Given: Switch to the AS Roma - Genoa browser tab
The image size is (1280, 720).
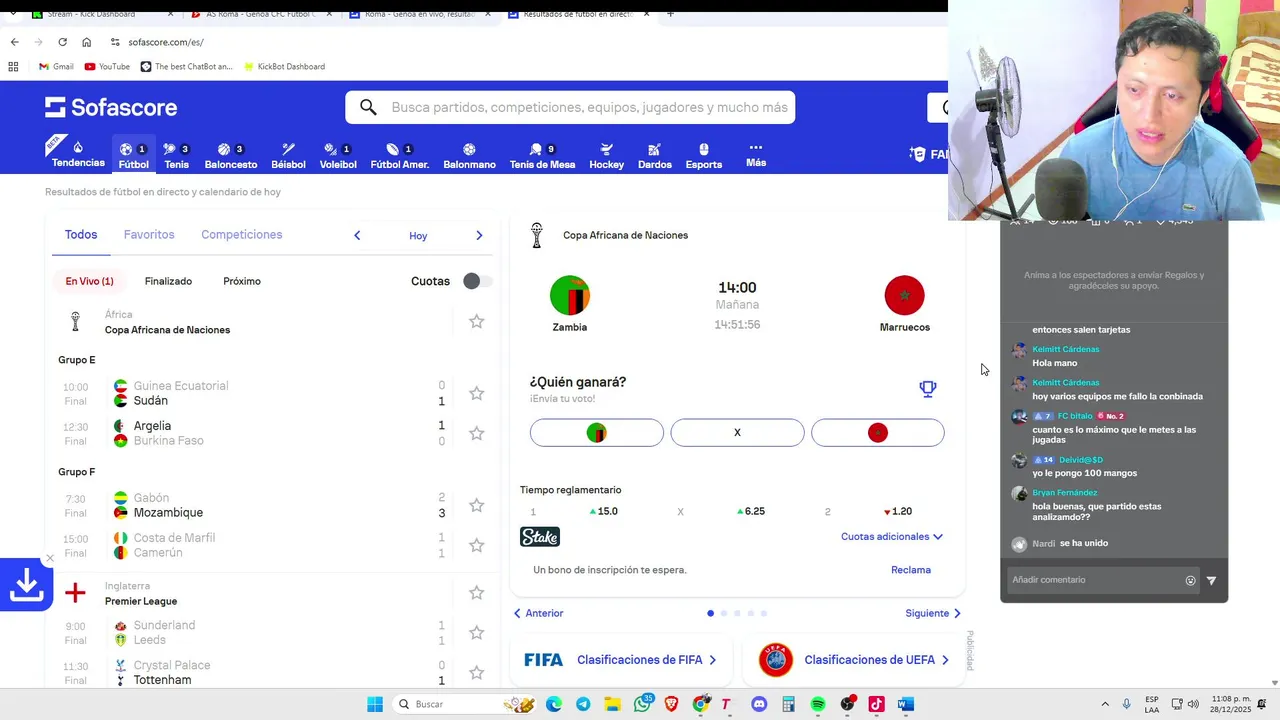Looking at the screenshot, I should click(x=260, y=14).
